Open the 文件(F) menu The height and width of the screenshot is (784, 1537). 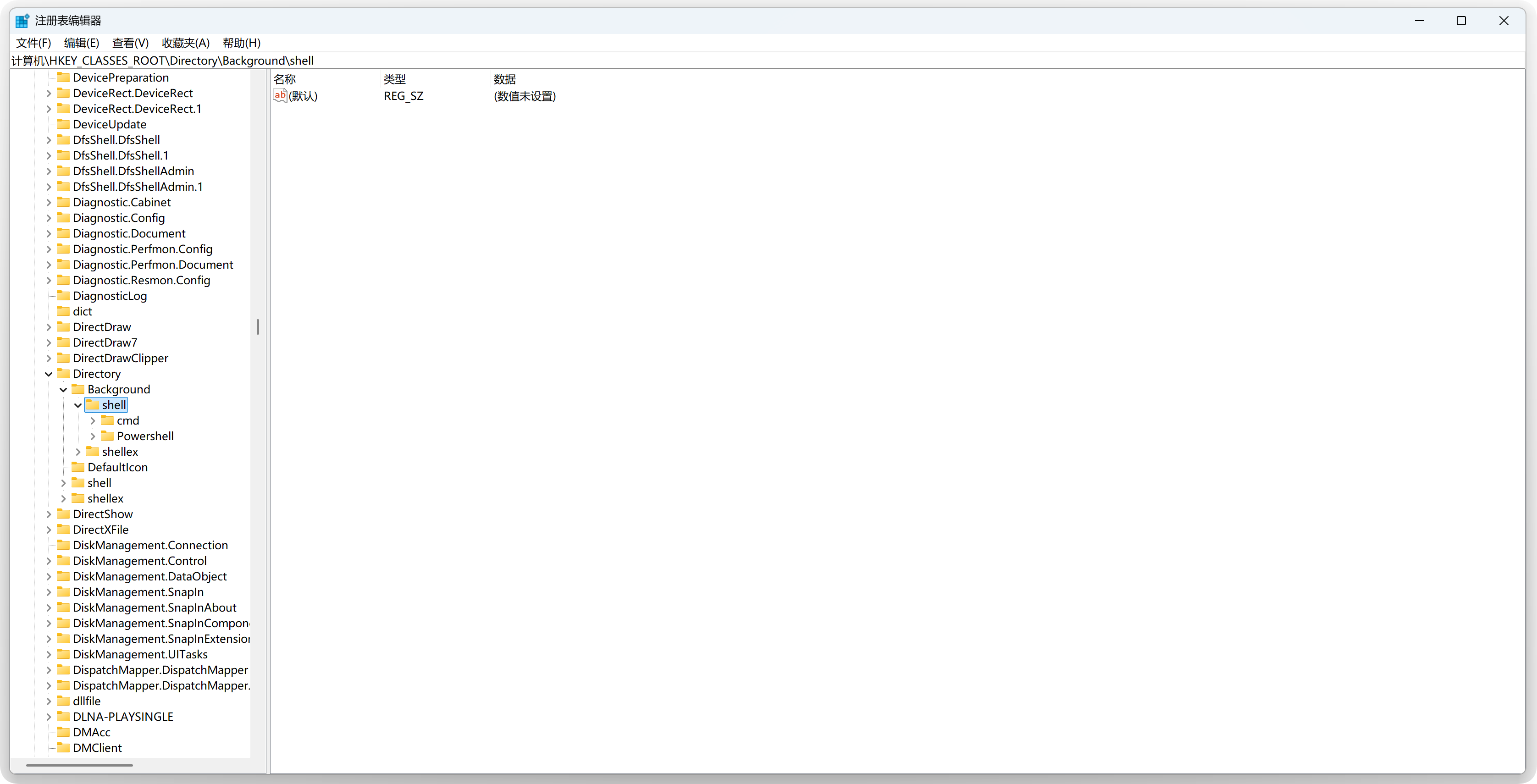pyautogui.click(x=33, y=43)
